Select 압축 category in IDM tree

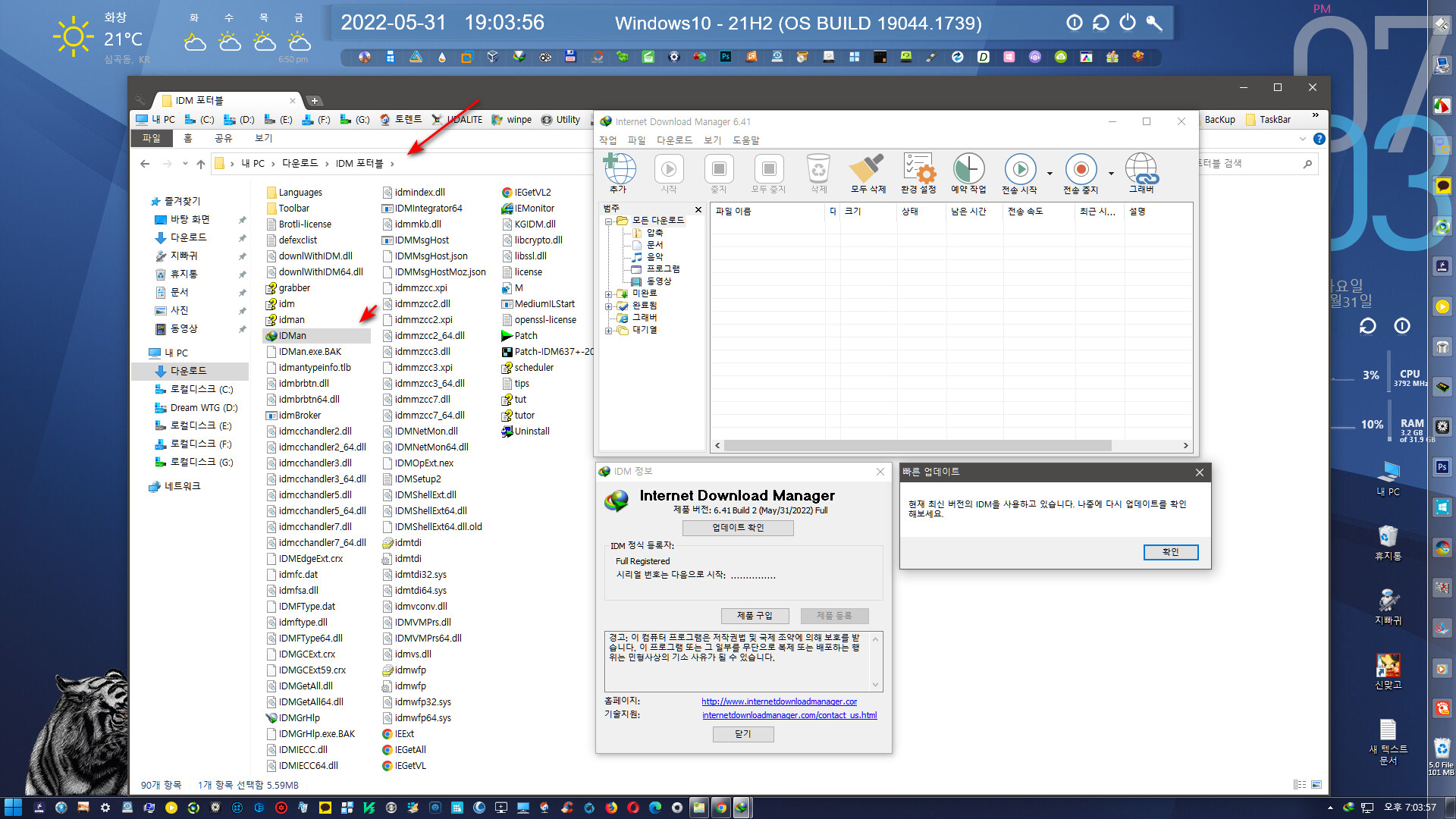point(654,234)
